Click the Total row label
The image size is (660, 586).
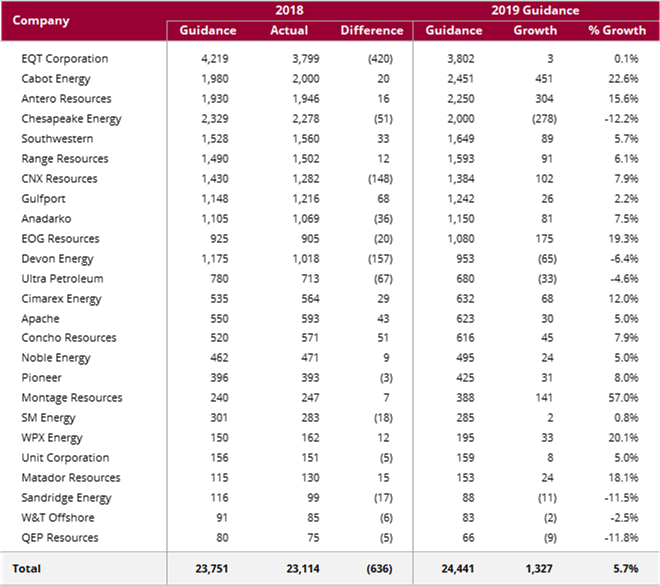click(27, 569)
